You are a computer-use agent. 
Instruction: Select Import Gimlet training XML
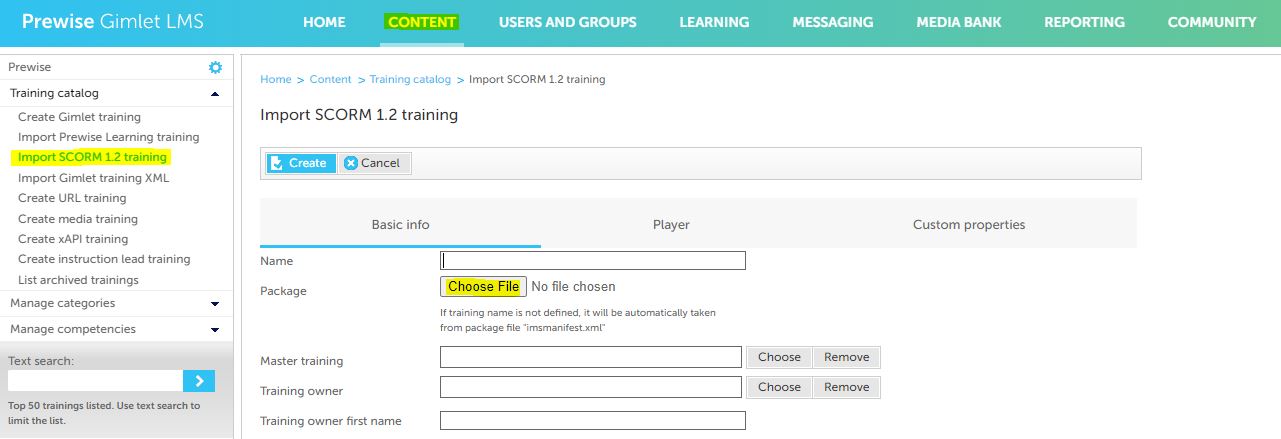click(x=94, y=178)
